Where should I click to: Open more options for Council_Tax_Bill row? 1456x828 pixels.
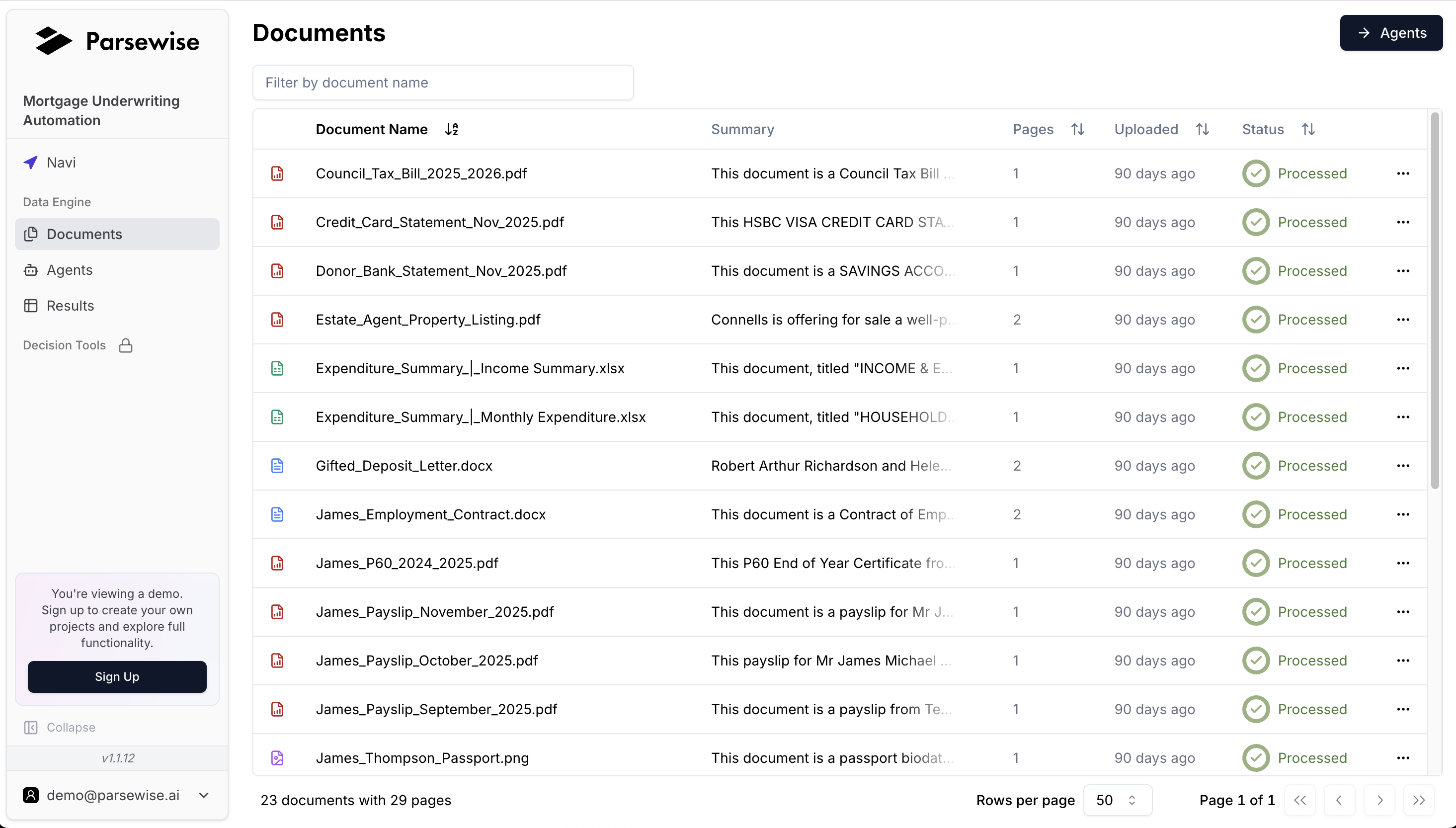pyautogui.click(x=1402, y=173)
